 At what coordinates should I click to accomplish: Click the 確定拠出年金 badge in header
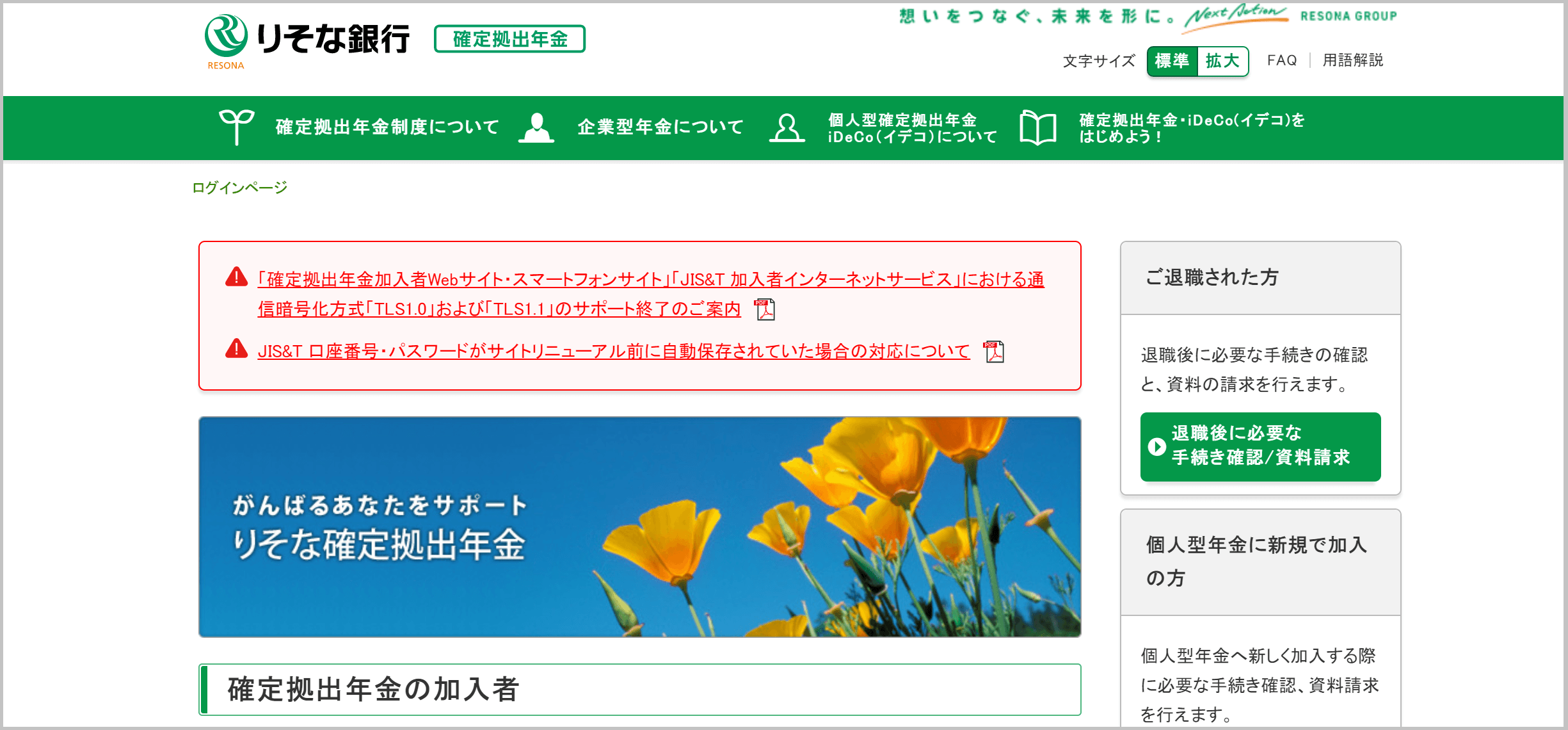pos(509,39)
